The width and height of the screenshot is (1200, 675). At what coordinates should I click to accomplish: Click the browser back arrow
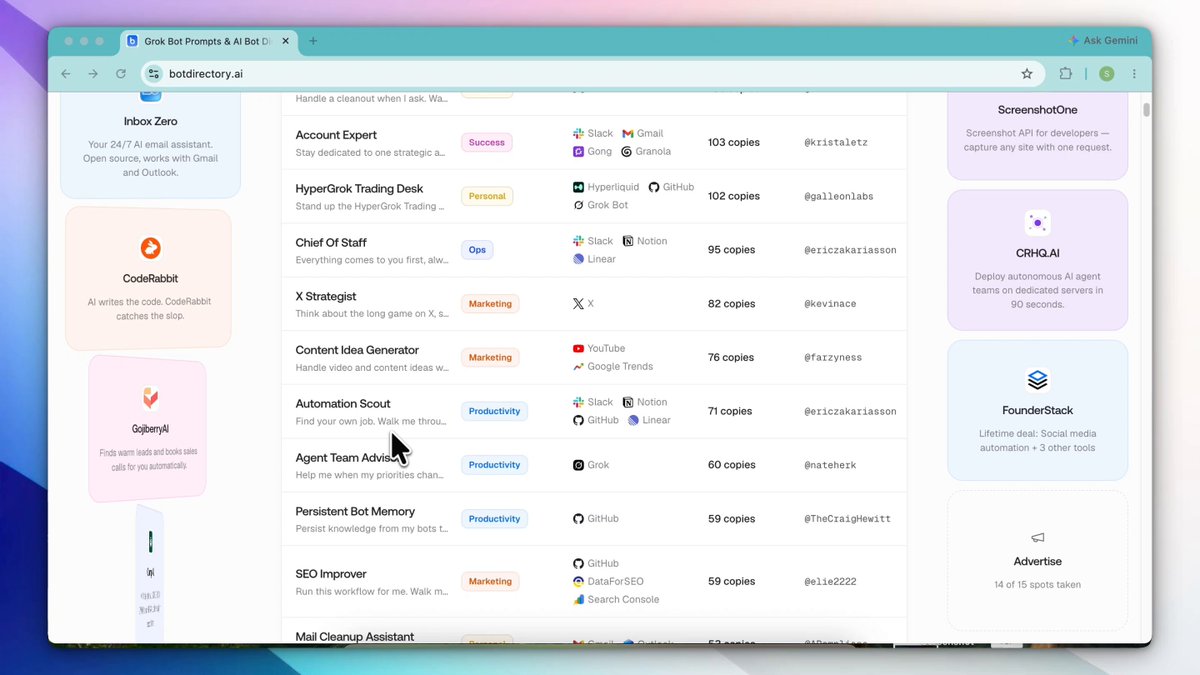tap(66, 74)
